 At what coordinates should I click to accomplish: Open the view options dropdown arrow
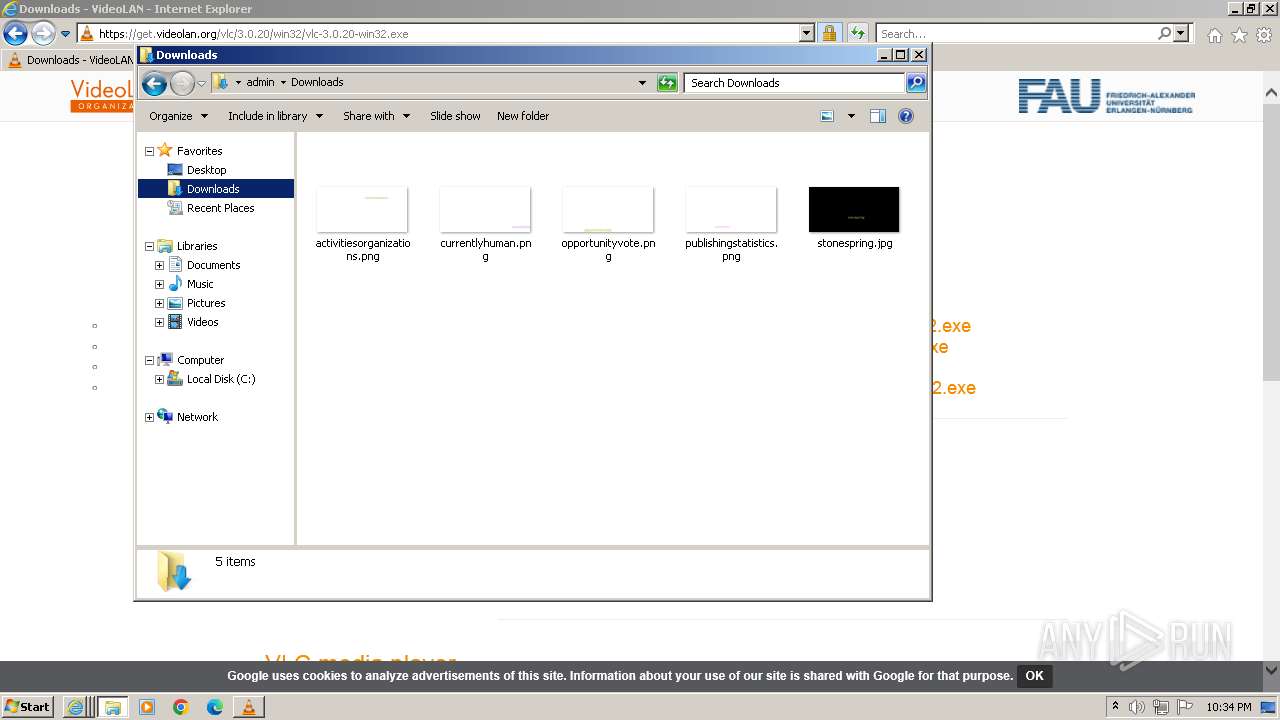[851, 116]
